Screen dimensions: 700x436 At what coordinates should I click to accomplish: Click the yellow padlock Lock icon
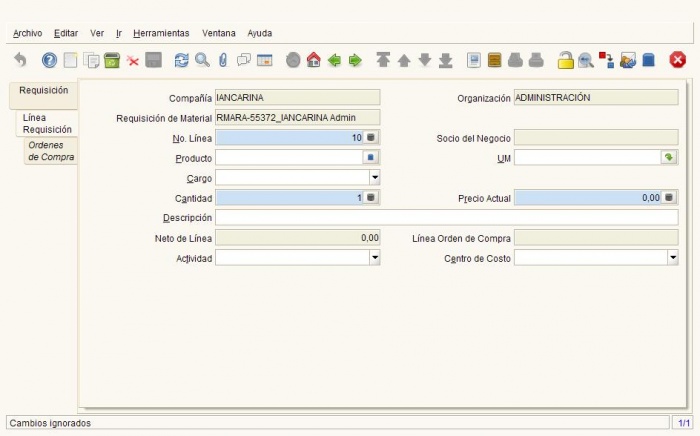point(565,60)
